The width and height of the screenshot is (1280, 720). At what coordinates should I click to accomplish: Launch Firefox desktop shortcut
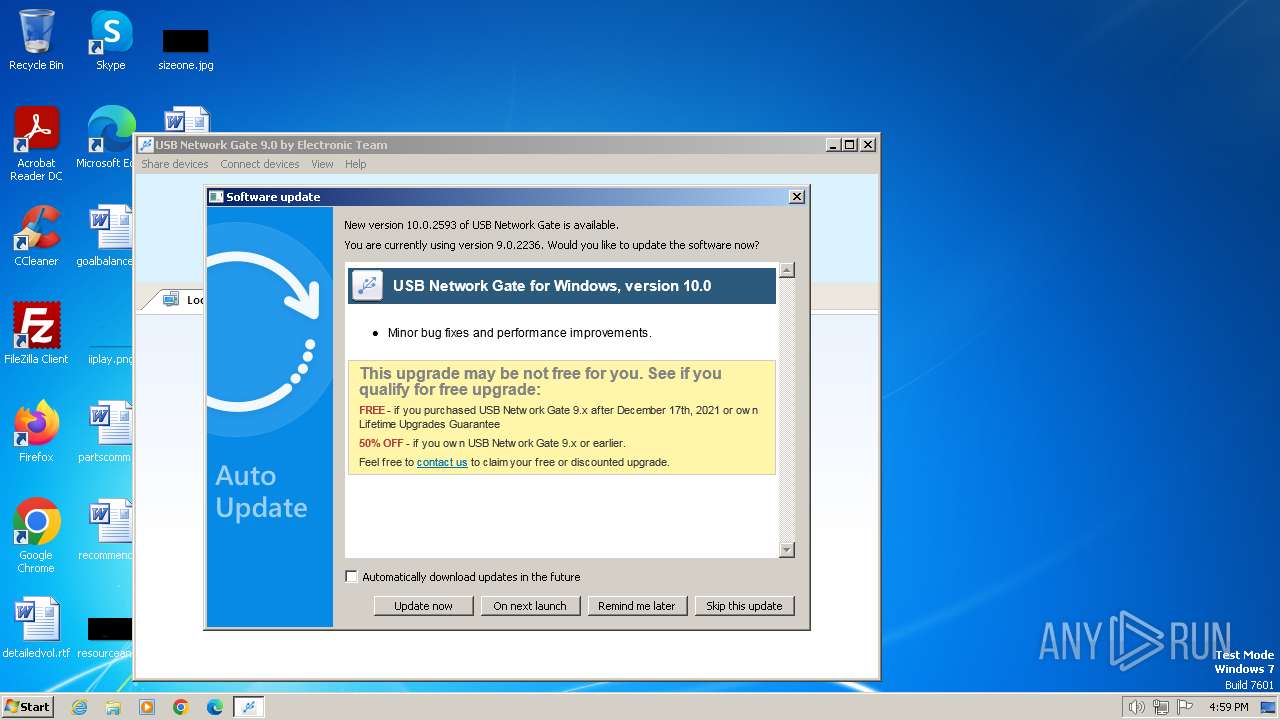point(36,431)
